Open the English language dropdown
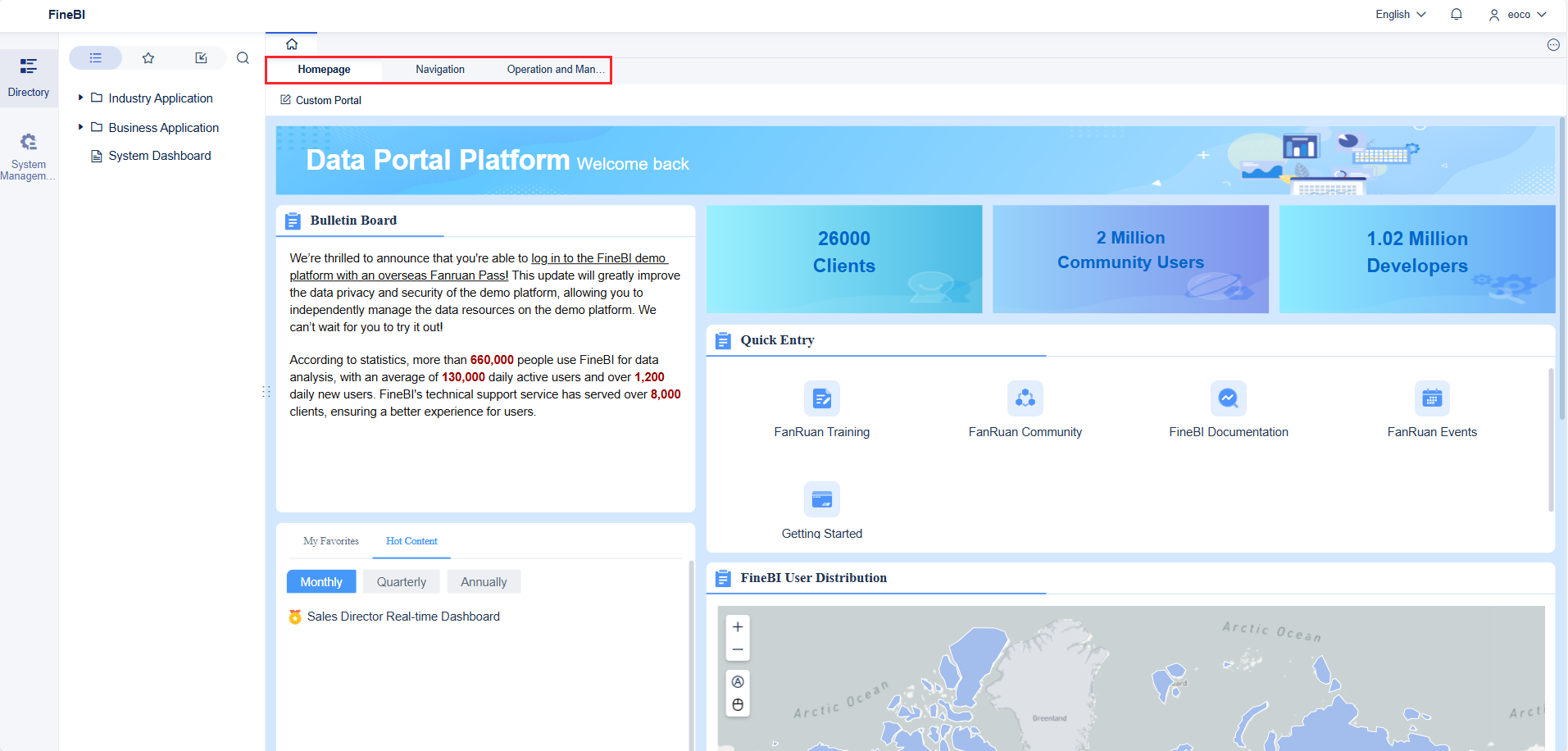1568x751 pixels. pyautogui.click(x=1401, y=14)
